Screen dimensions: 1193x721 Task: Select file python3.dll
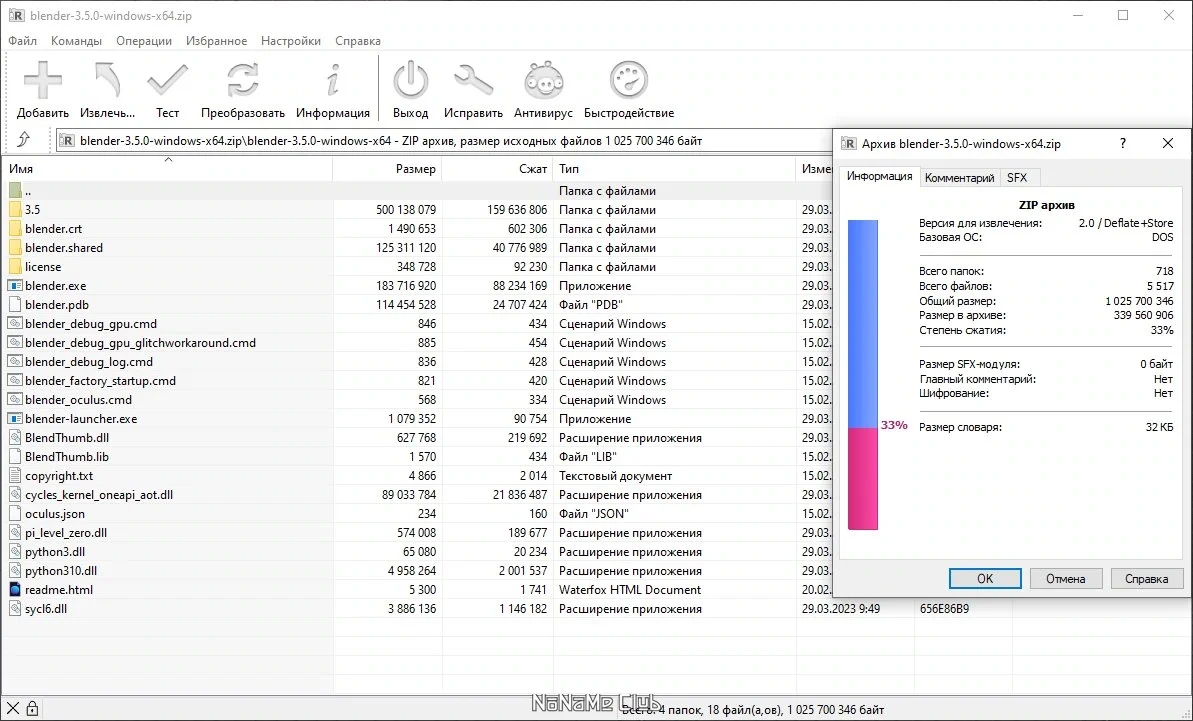pyautogui.click(x=55, y=552)
